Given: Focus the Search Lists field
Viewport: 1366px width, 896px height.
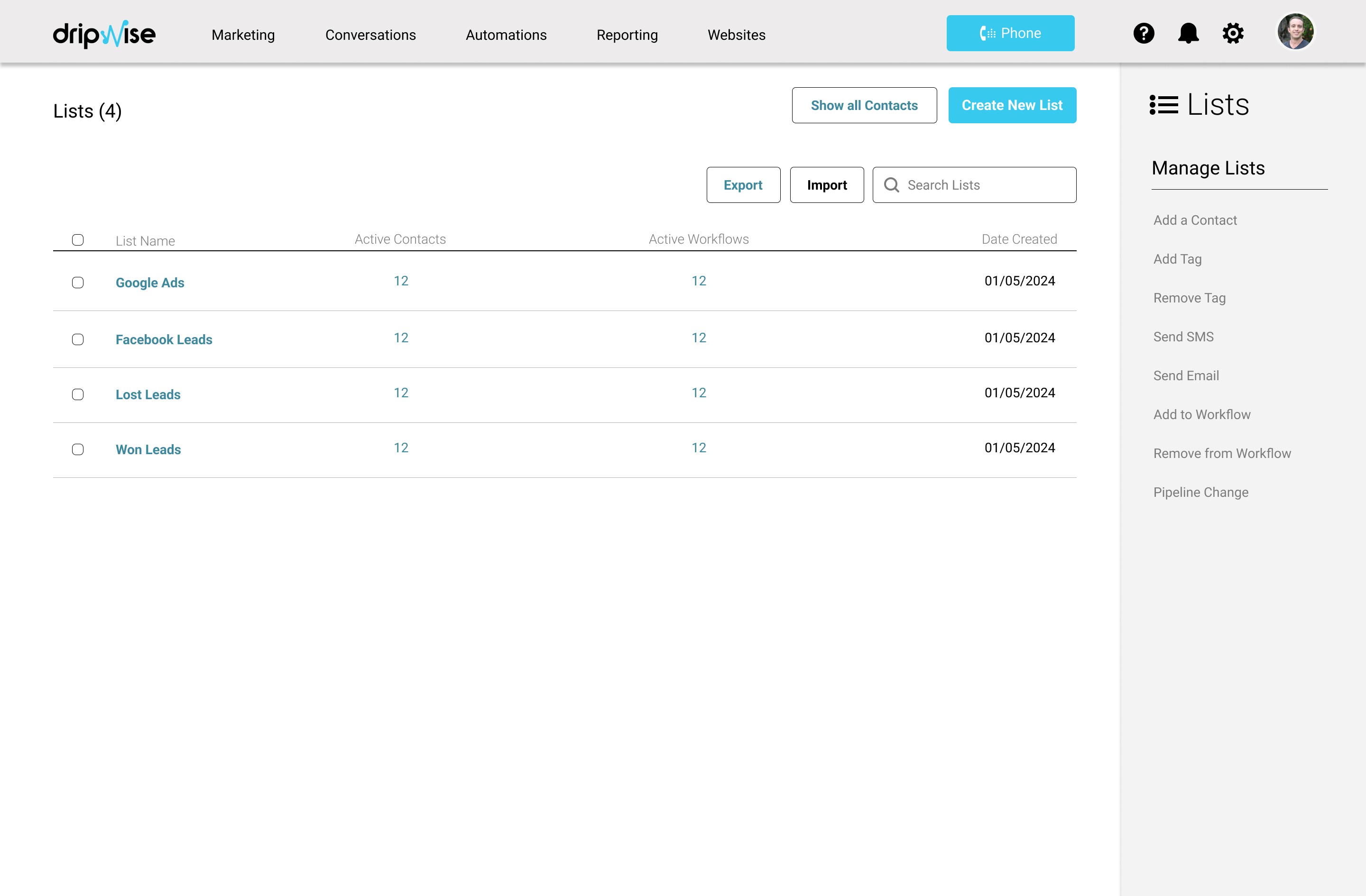Looking at the screenshot, I should click(984, 185).
